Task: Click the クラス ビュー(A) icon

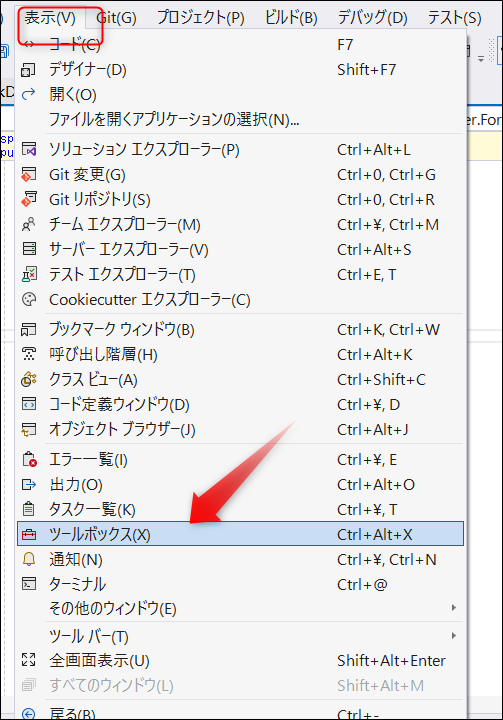Action: (x=28, y=380)
